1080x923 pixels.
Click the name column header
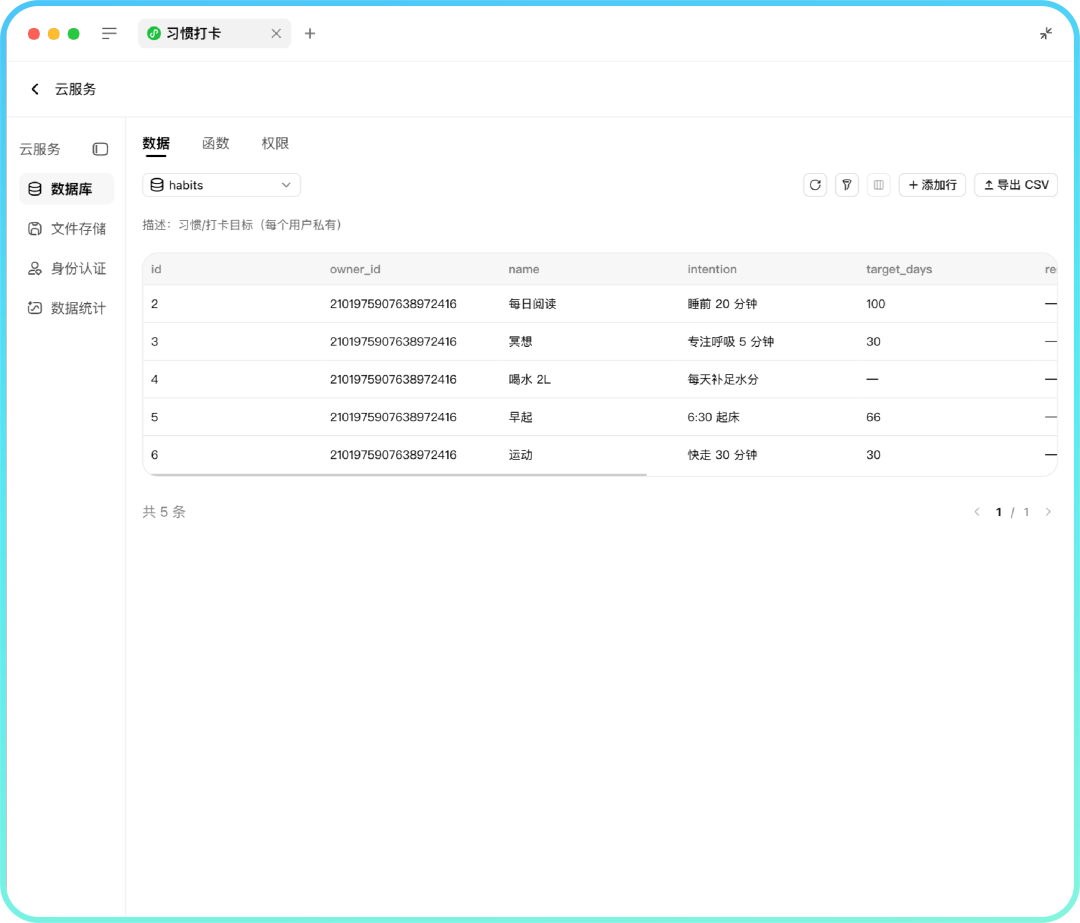[x=524, y=269]
